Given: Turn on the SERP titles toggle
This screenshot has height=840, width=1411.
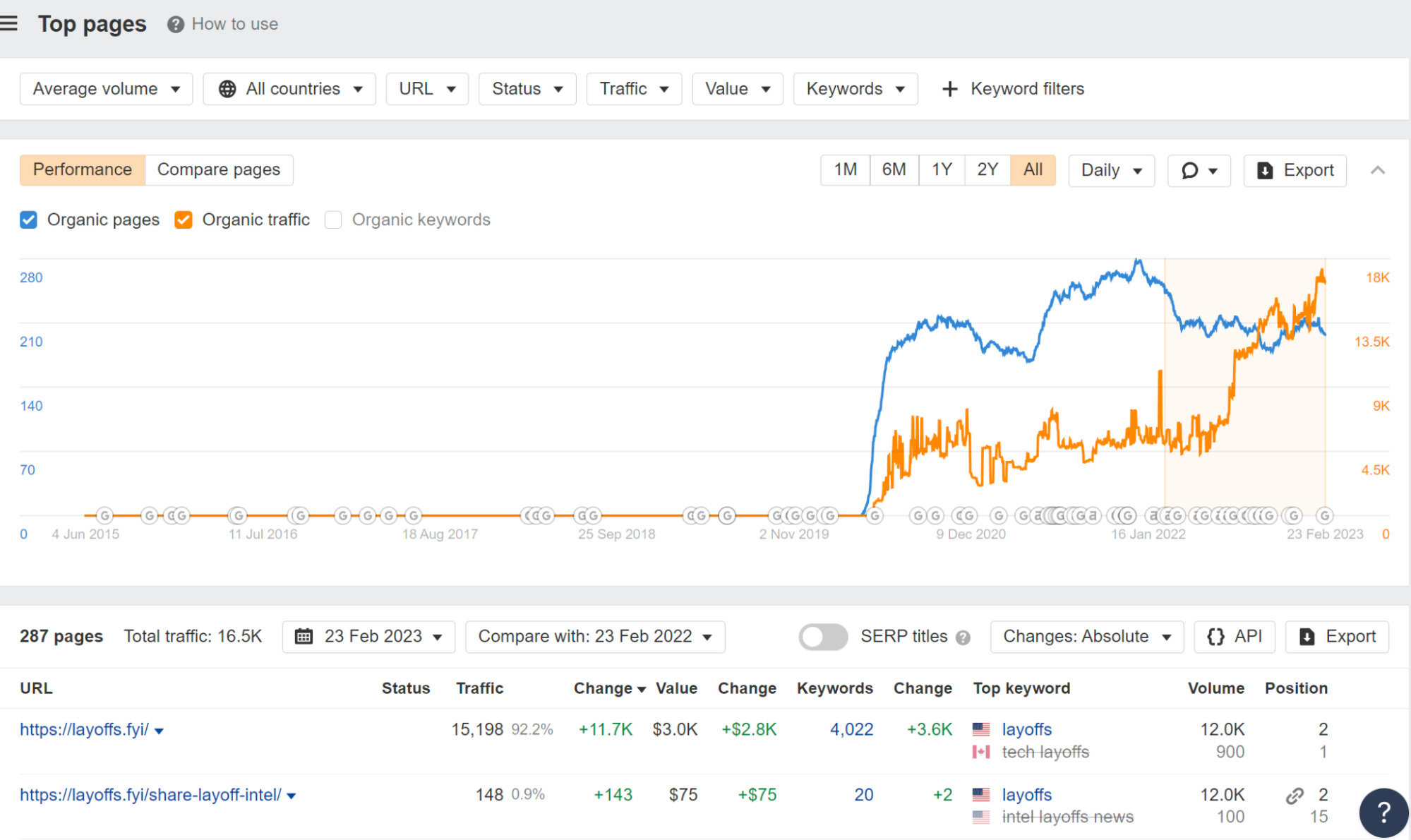Looking at the screenshot, I should [x=822, y=636].
